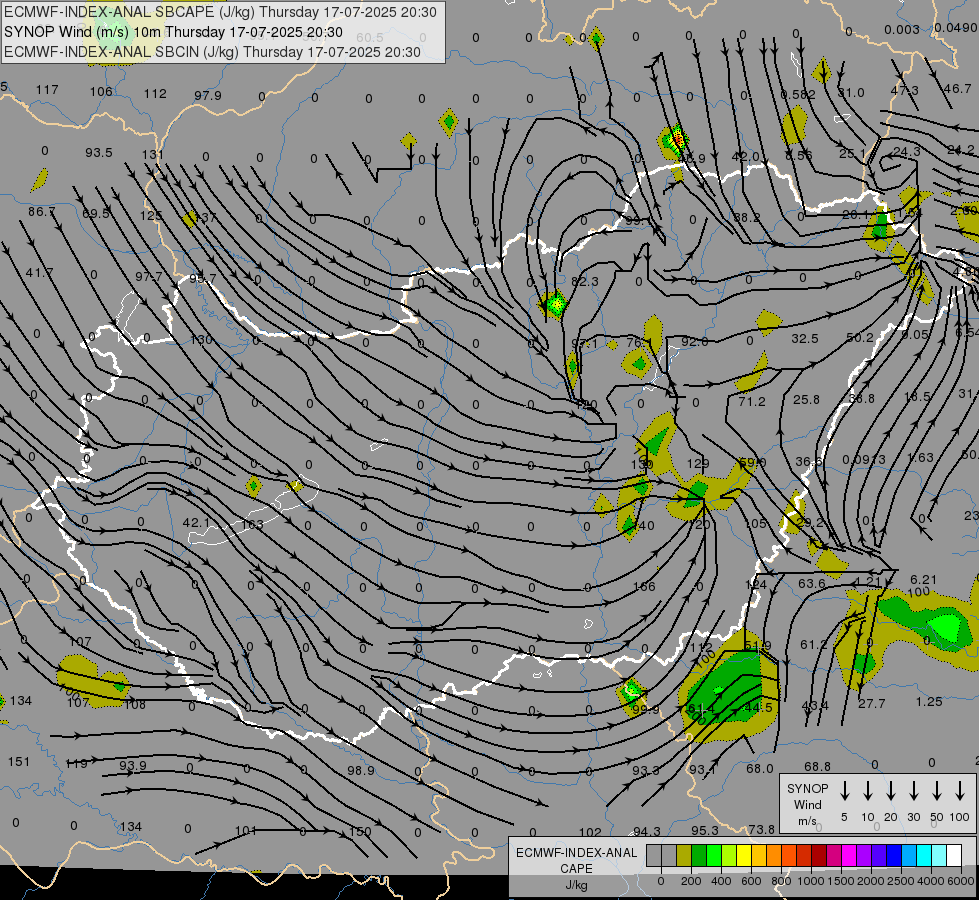Pick the dark green swatch after the 200 tick
This screenshot has width=979, height=900.
tap(699, 856)
